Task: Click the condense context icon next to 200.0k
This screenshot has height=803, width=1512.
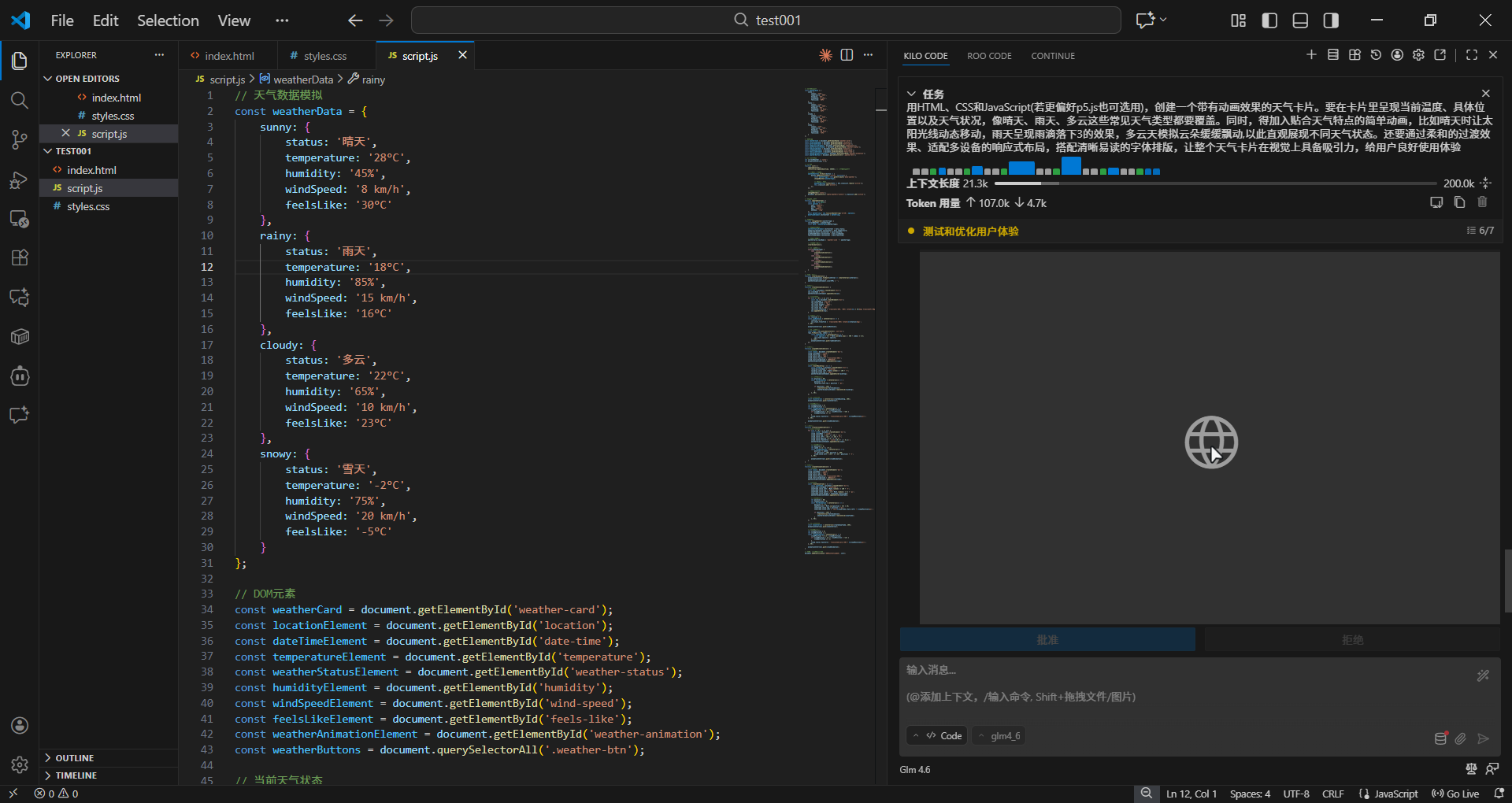Action: (1486, 183)
